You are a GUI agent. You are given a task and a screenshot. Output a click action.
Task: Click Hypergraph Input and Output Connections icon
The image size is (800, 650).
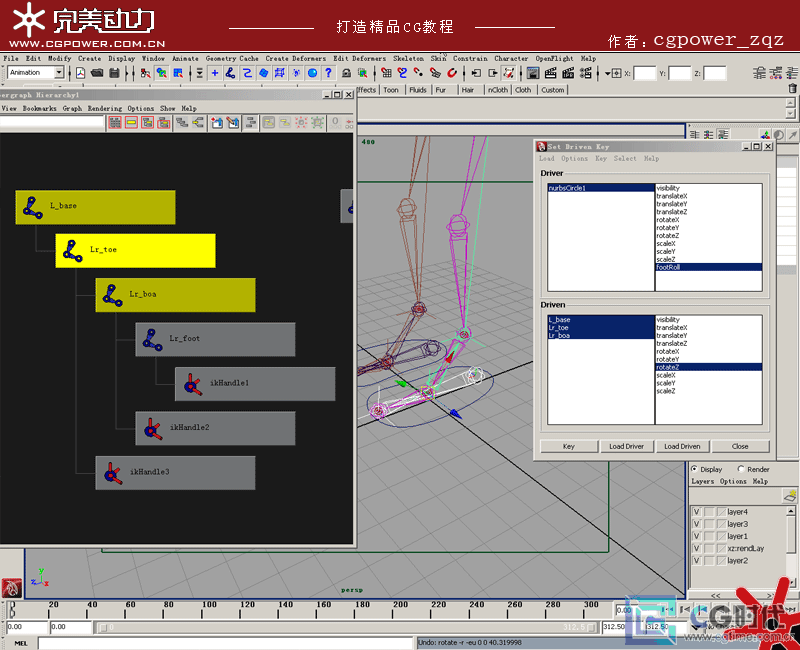coord(198,122)
